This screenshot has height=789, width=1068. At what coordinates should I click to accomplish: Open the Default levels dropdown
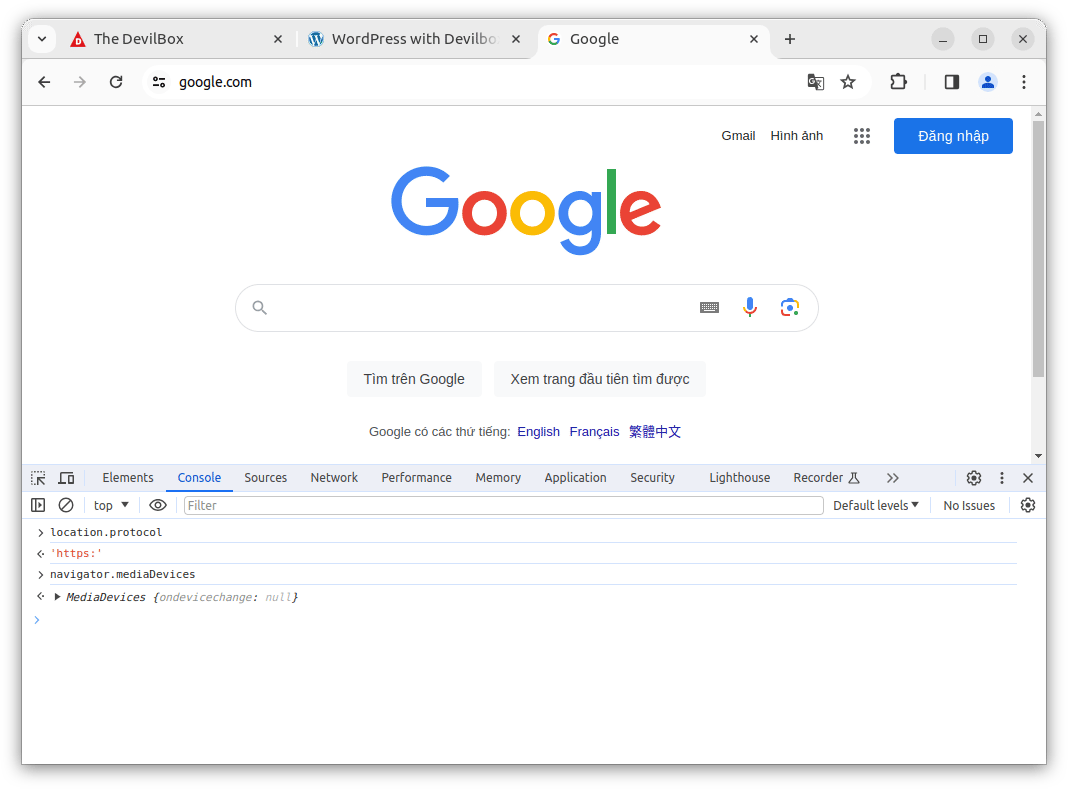[875, 506]
